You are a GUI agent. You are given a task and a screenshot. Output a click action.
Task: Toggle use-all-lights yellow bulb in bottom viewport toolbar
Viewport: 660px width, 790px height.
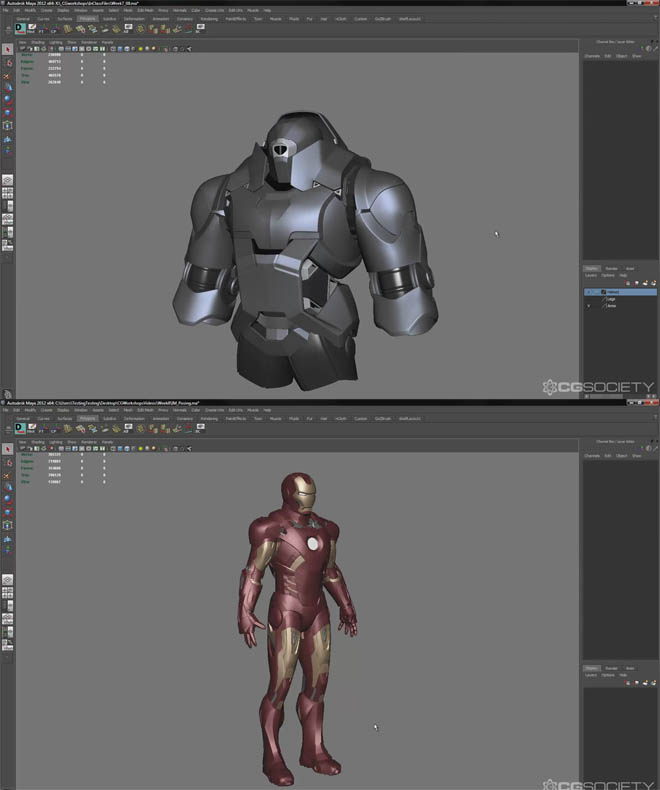(x=141, y=448)
